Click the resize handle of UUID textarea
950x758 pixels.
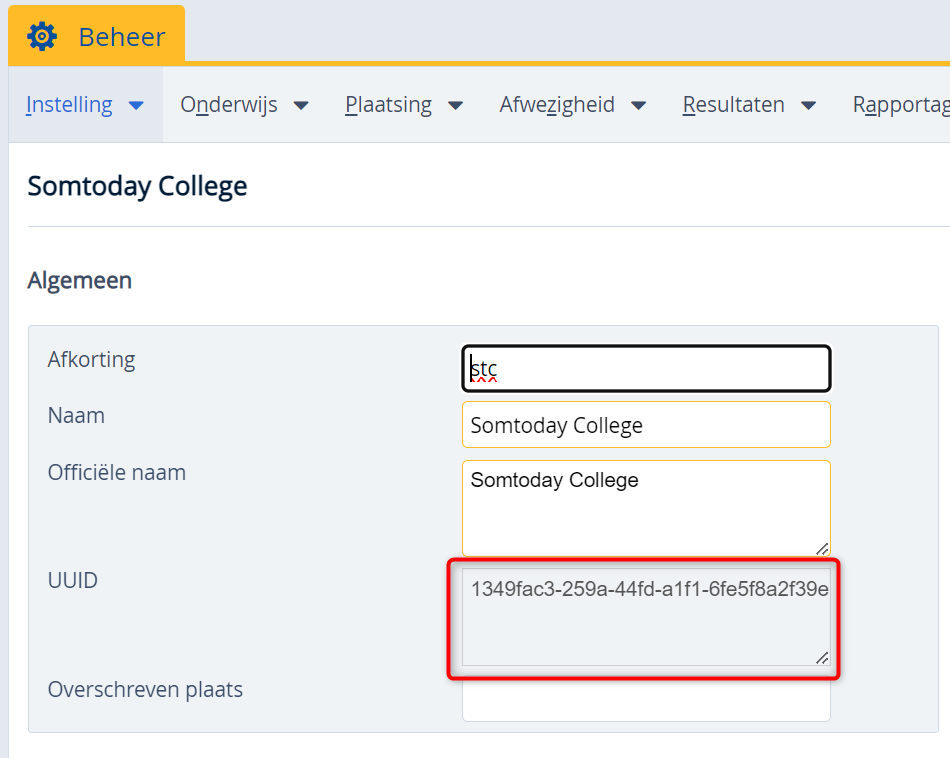click(x=822, y=658)
